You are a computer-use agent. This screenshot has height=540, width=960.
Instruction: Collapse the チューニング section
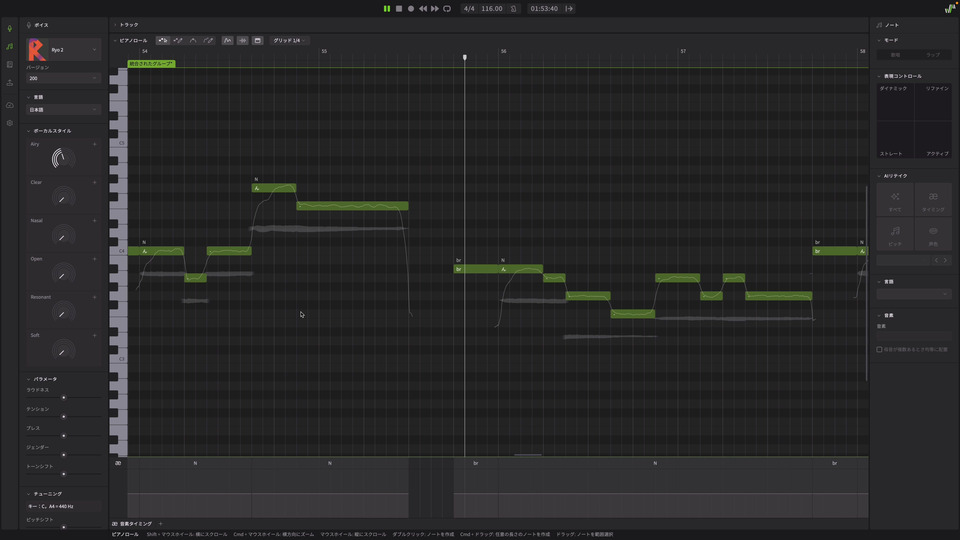(28, 493)
